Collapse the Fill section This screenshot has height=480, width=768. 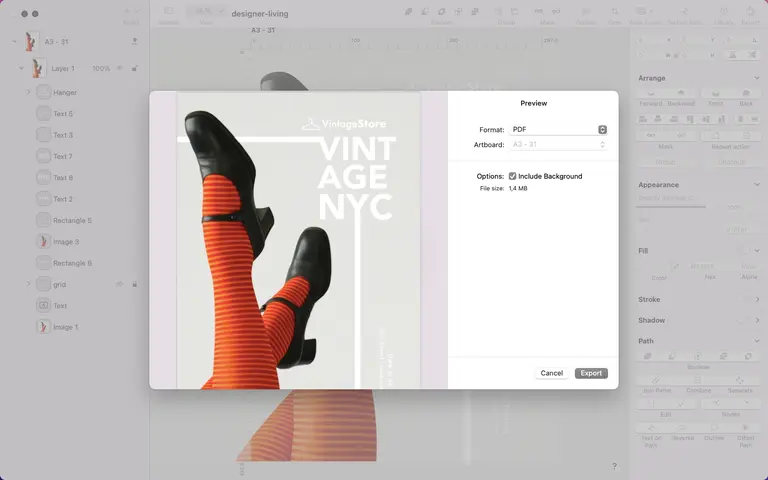(757, 251)
